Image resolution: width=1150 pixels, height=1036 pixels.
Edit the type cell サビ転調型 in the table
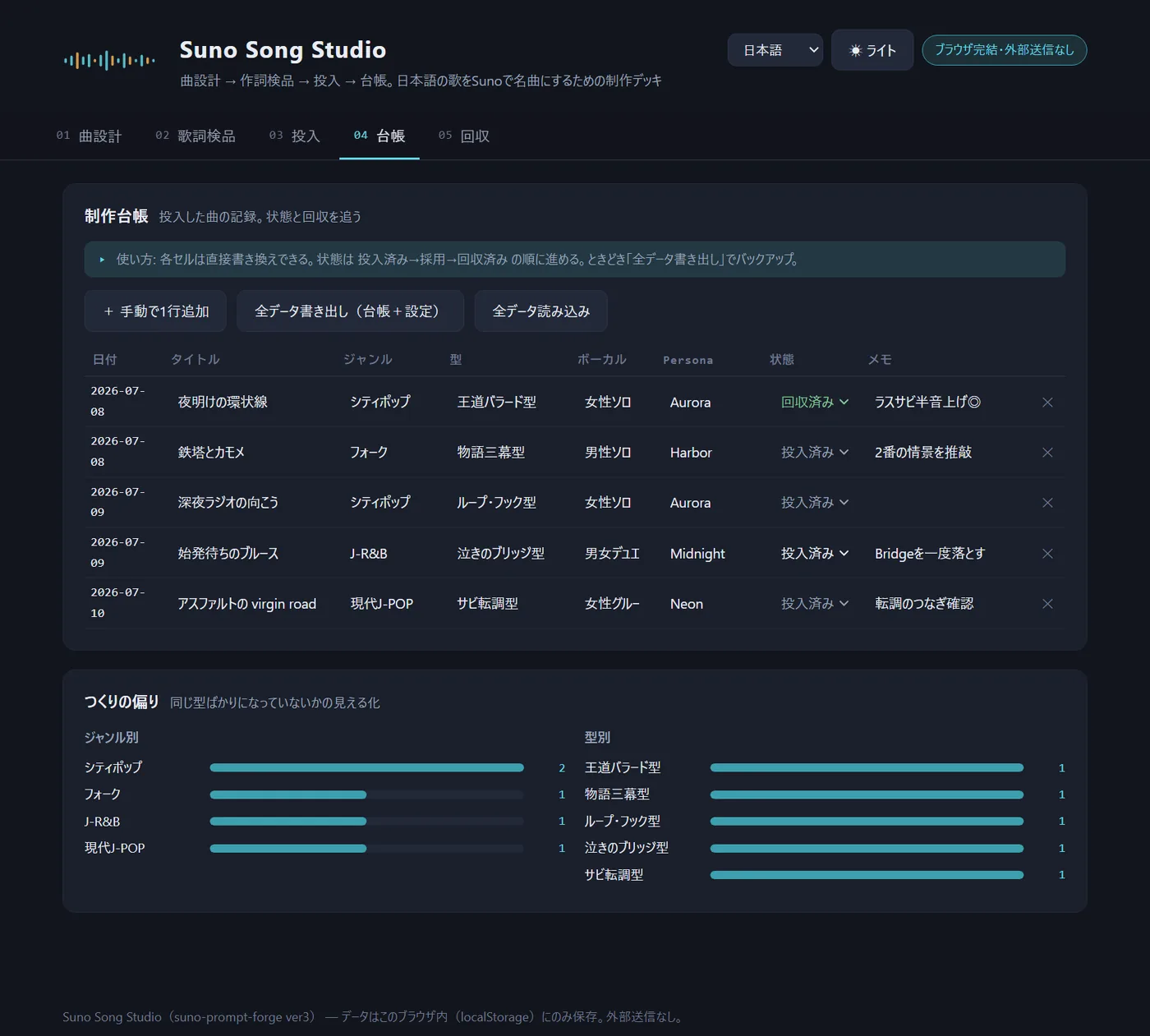[x=507, y=604]
